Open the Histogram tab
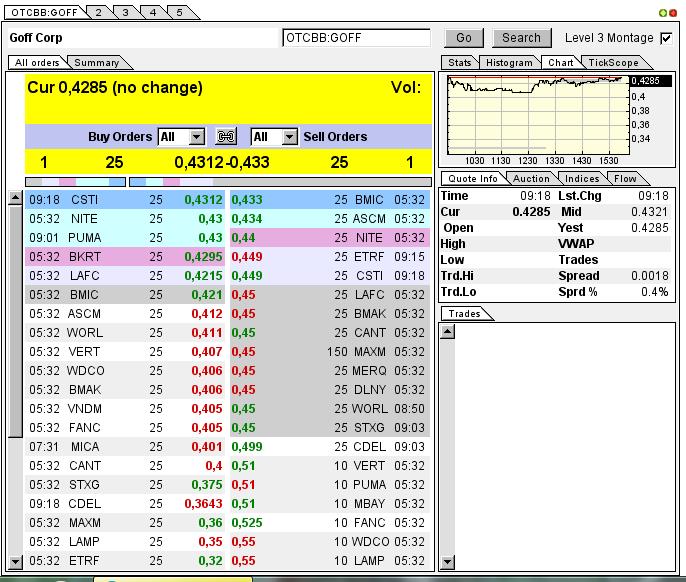This screenshot has height=582, width=686. pos(509,63)
